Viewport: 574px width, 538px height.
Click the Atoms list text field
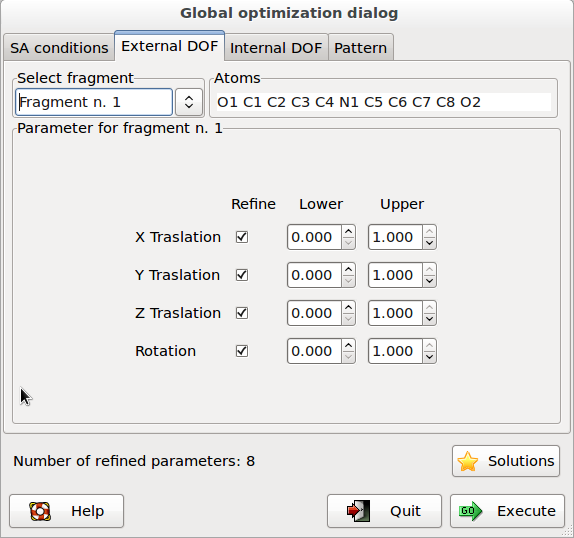[x=383, y=102]
